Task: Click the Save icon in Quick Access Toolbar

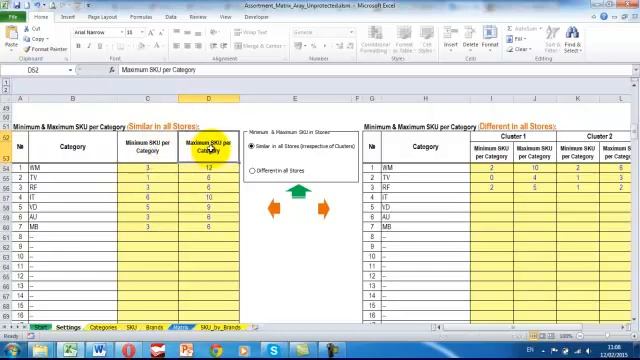Action: tap(17, 5)
